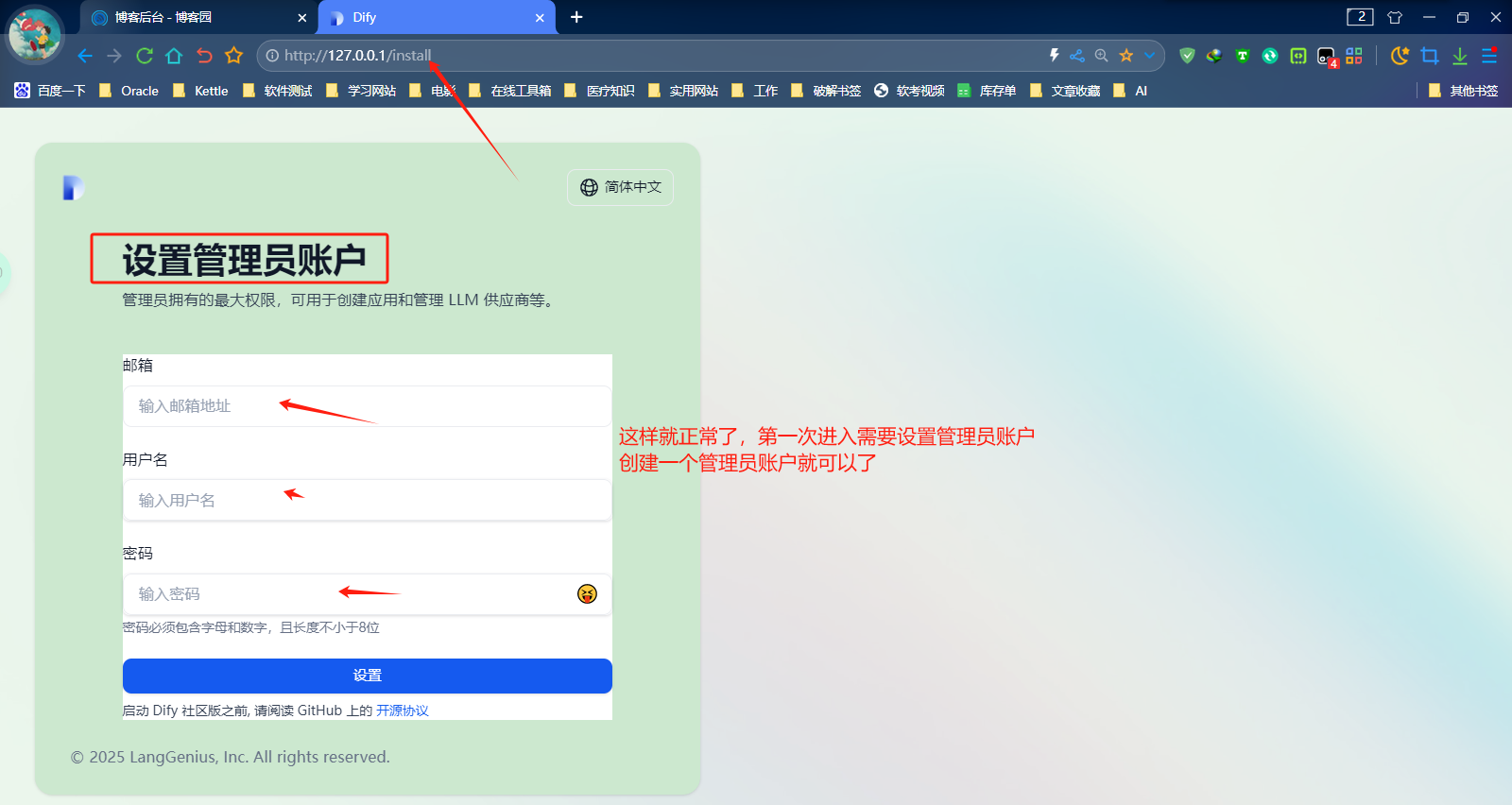Open the extensions grid icon
This screenshot has width=1512, height=805.
1354,56
